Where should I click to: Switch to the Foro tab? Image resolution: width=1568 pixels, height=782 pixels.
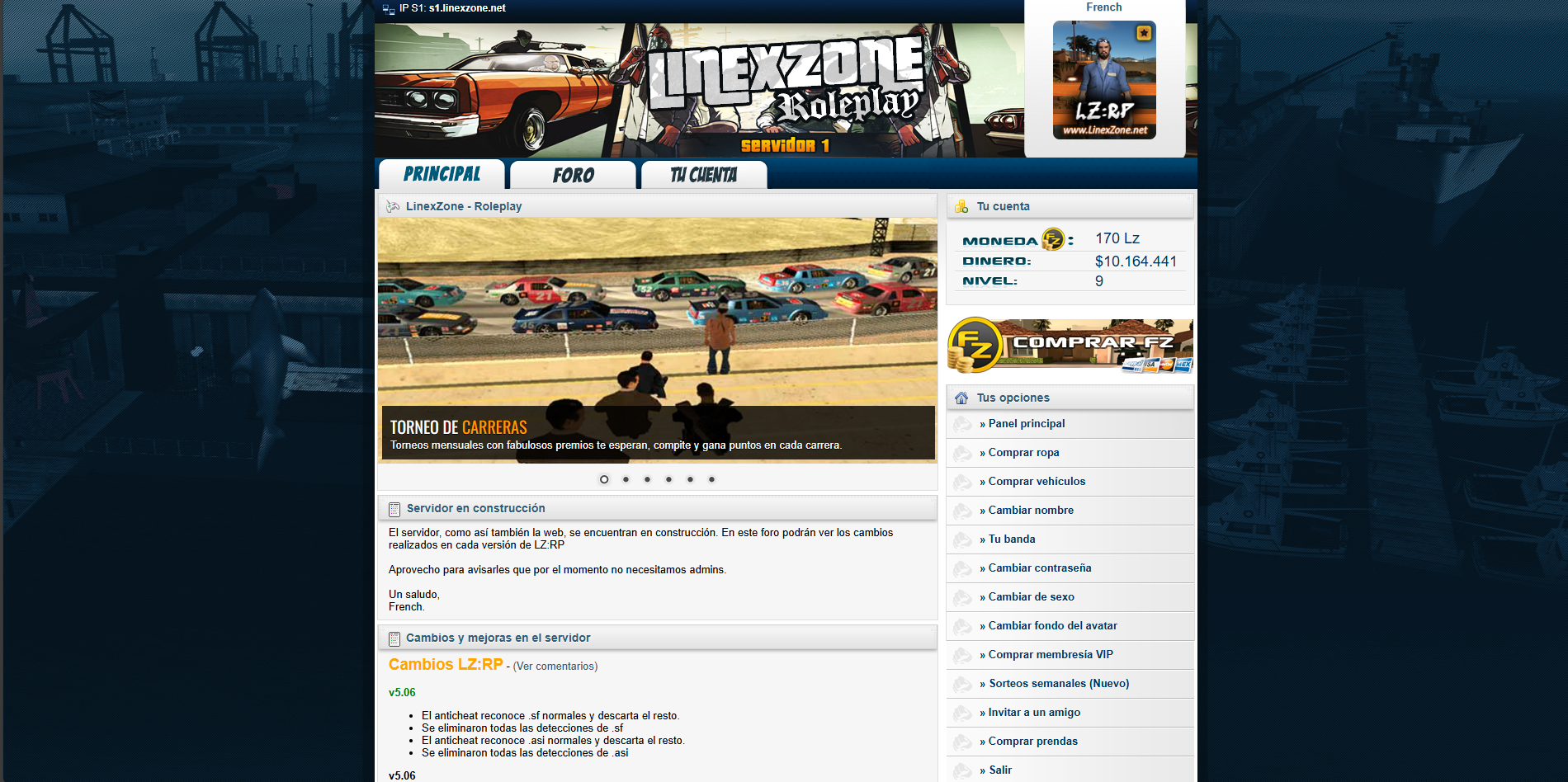[573, 175]
